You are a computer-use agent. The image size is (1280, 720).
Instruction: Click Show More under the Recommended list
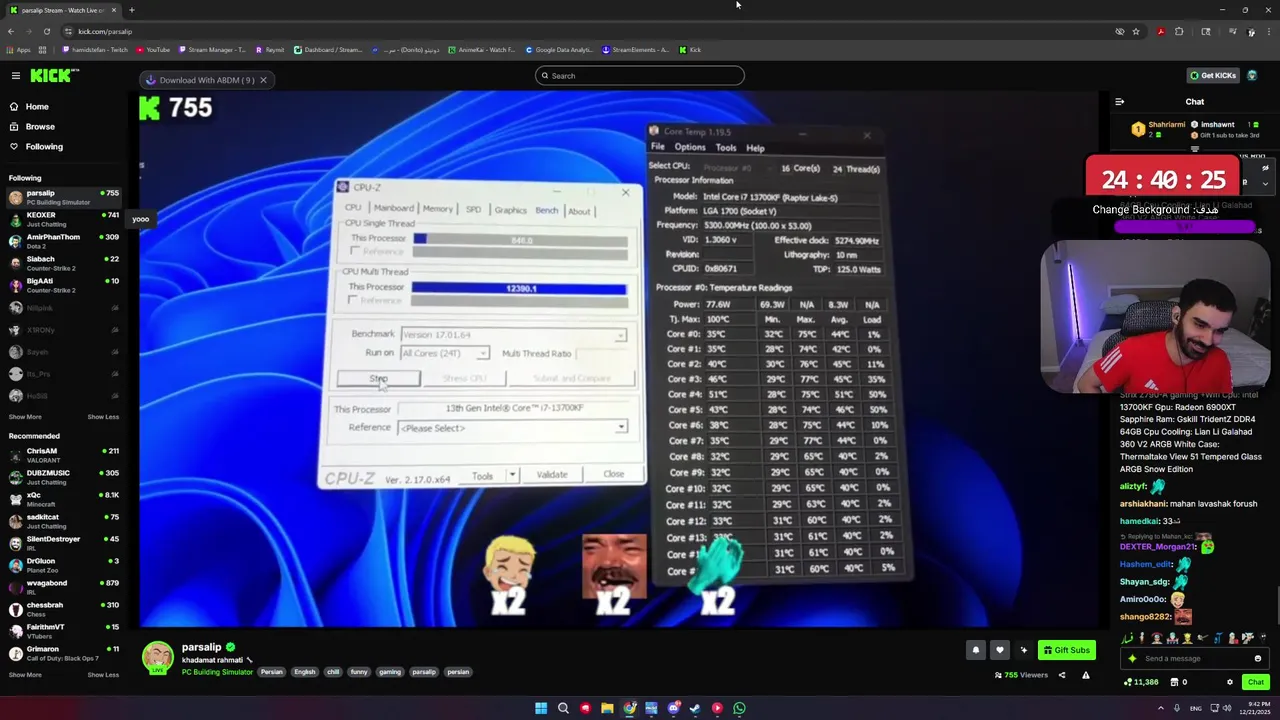pos(25,675)
